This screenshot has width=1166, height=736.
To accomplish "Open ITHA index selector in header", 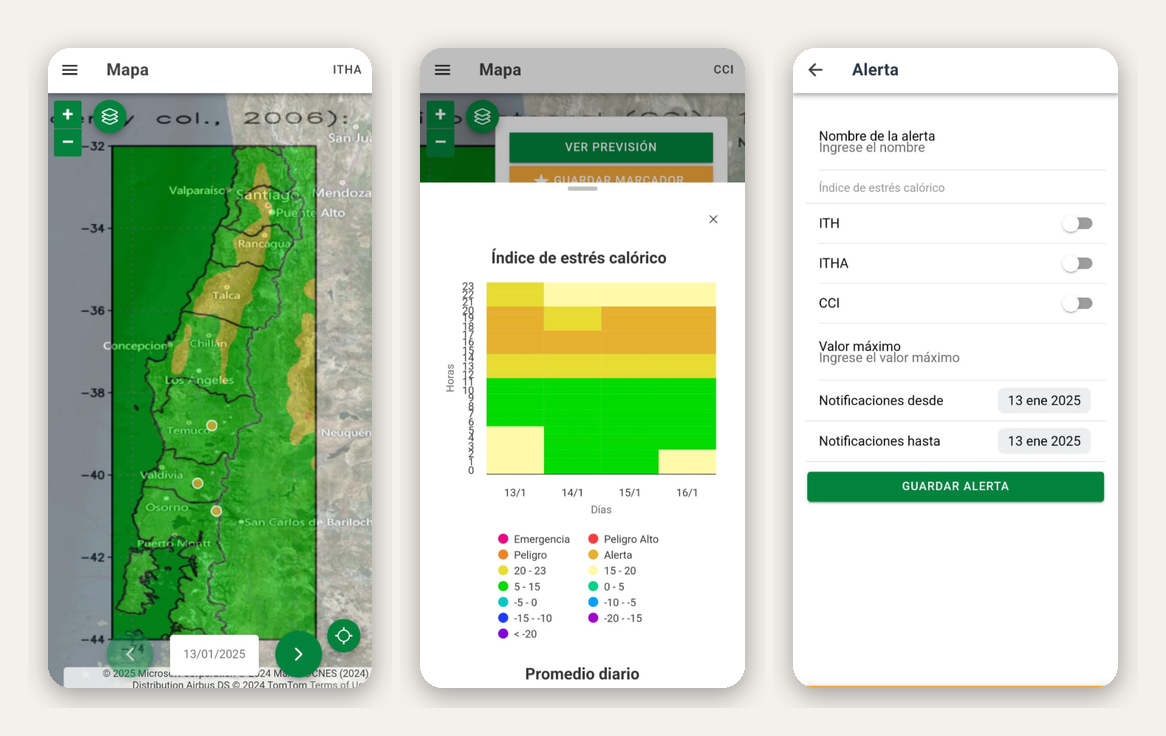I will click(347, 70).
